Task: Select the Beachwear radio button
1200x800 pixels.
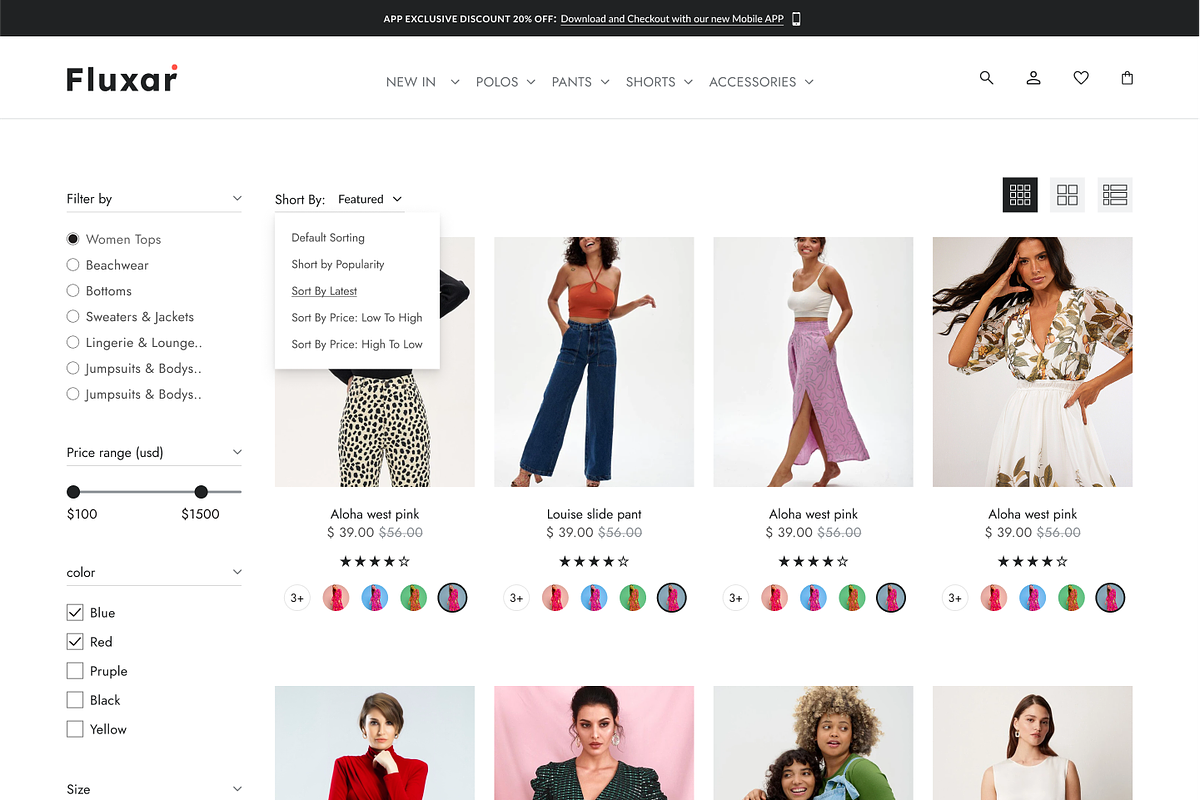Action: click(73, 265)
